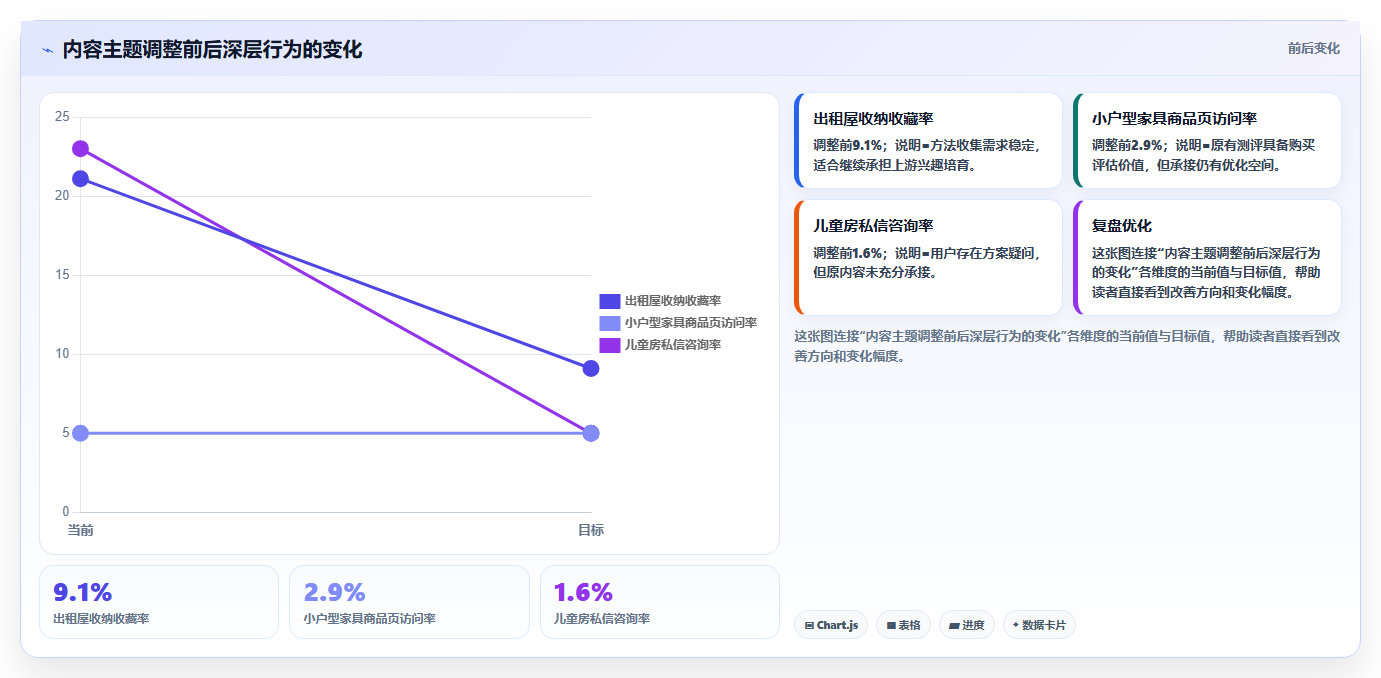The height and width of the screenshot is (678, 1381).
Task: Click the 表格 tag chip
Action: pyautogui.click(x=903, y=625)
